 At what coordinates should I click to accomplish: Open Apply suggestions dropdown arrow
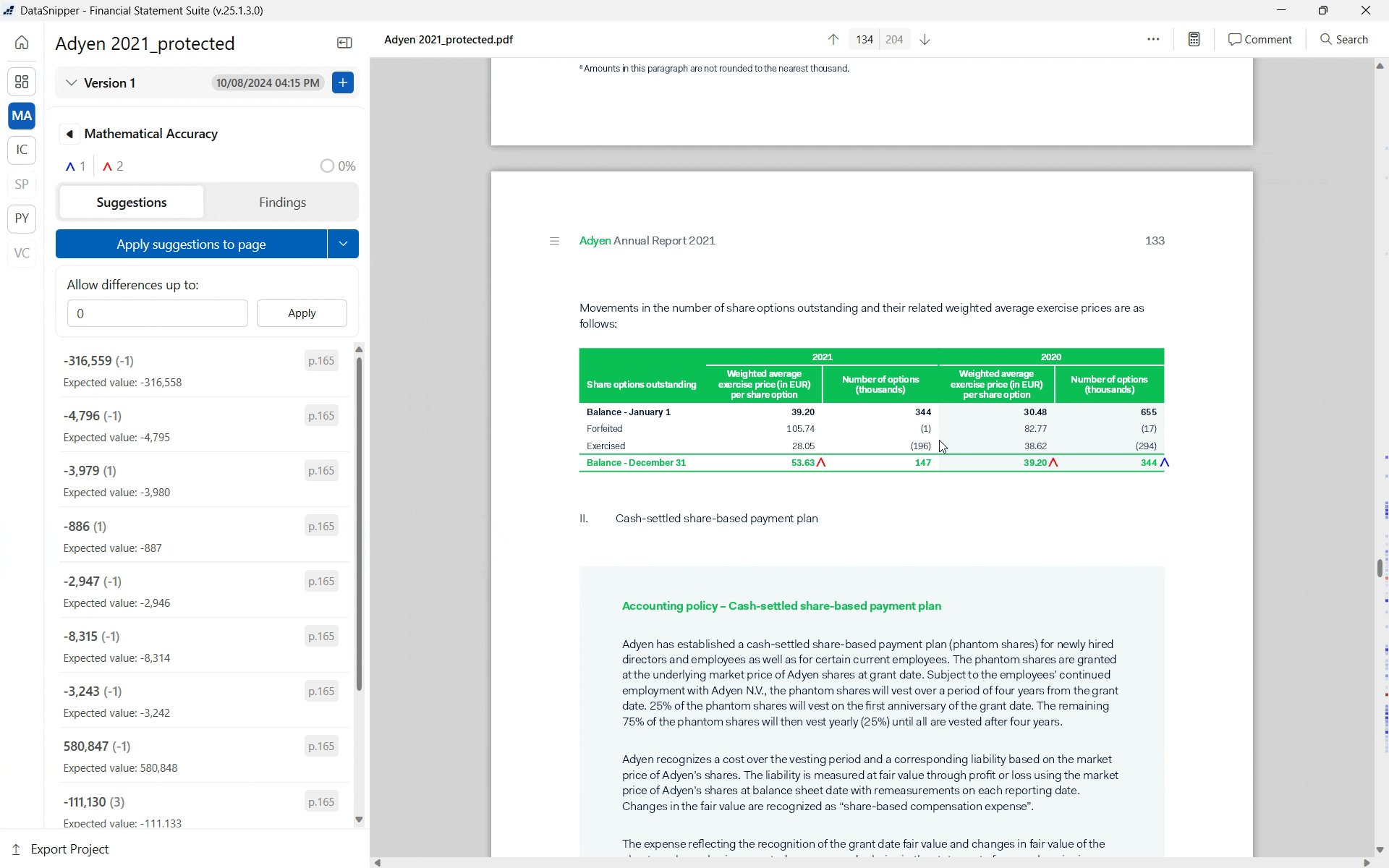coord(343,244)
